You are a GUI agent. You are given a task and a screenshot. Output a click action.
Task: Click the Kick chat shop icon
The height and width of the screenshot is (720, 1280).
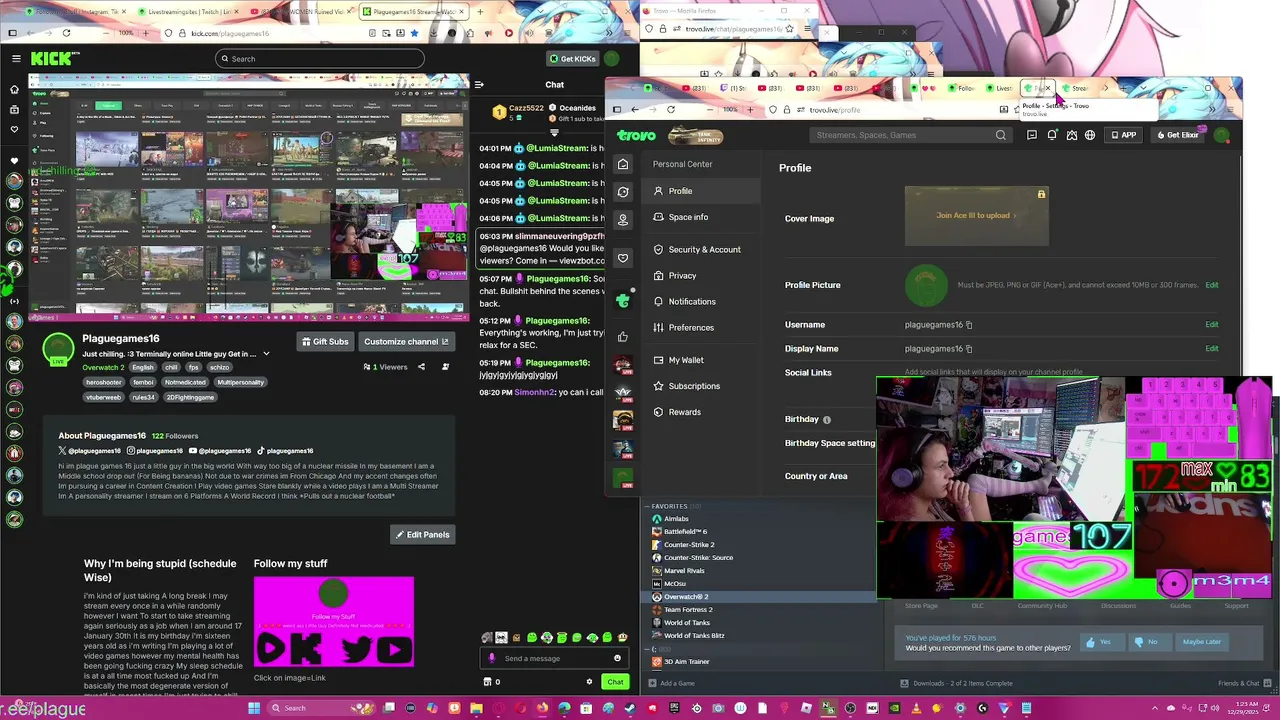[x=488, y=682]
